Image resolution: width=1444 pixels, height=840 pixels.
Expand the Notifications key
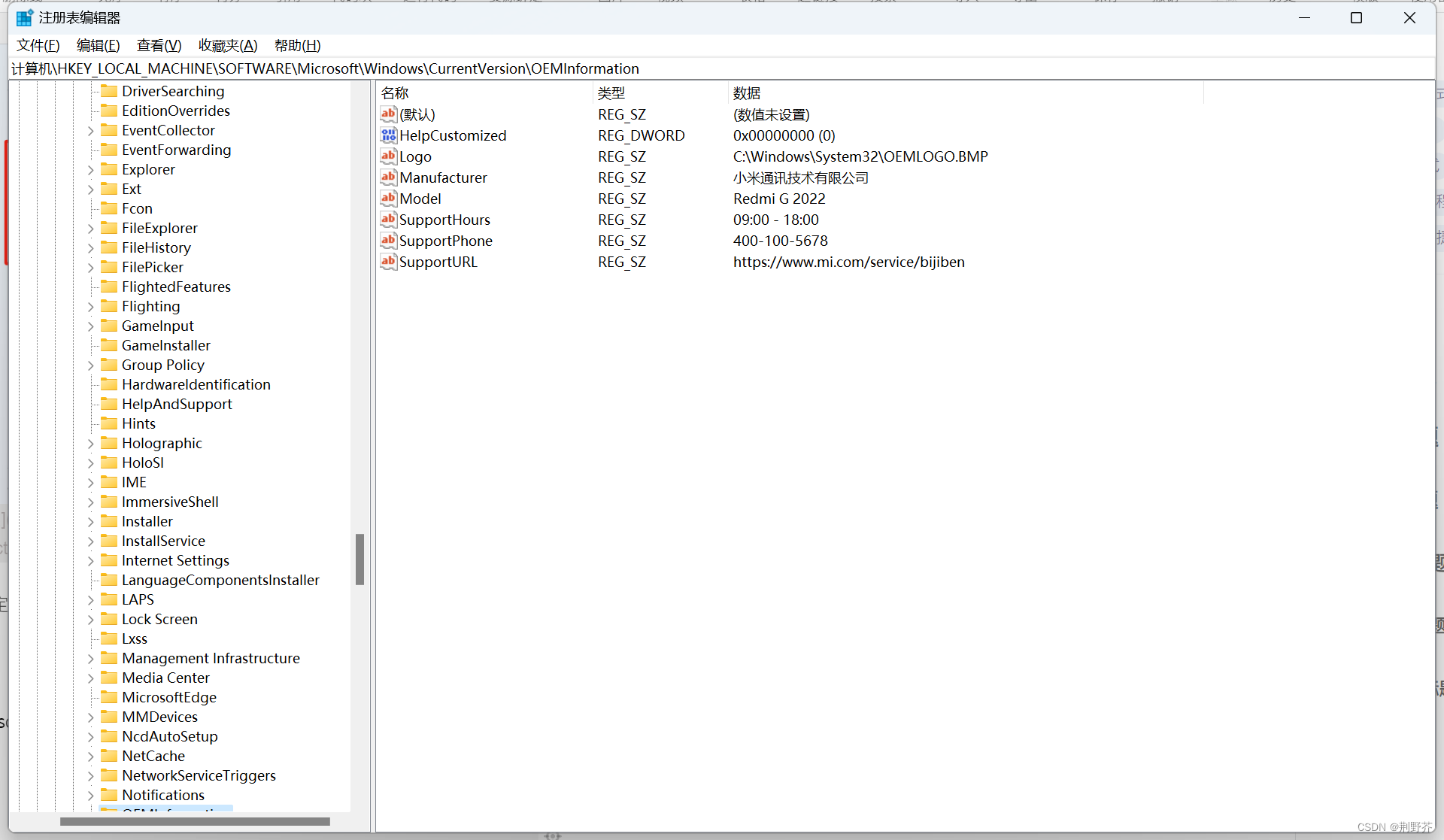point(90,795)
